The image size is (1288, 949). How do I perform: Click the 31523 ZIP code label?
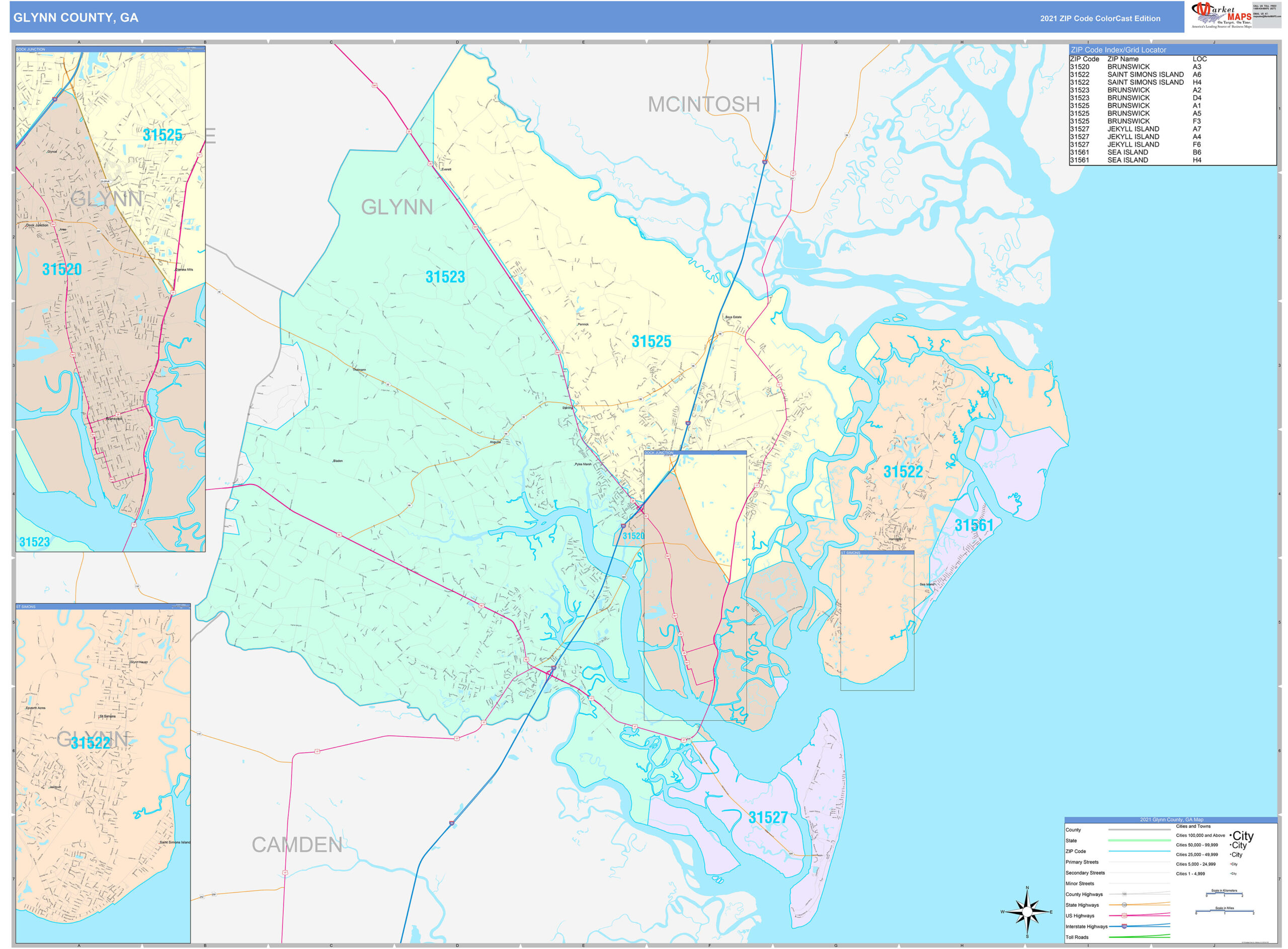[444, 277]
